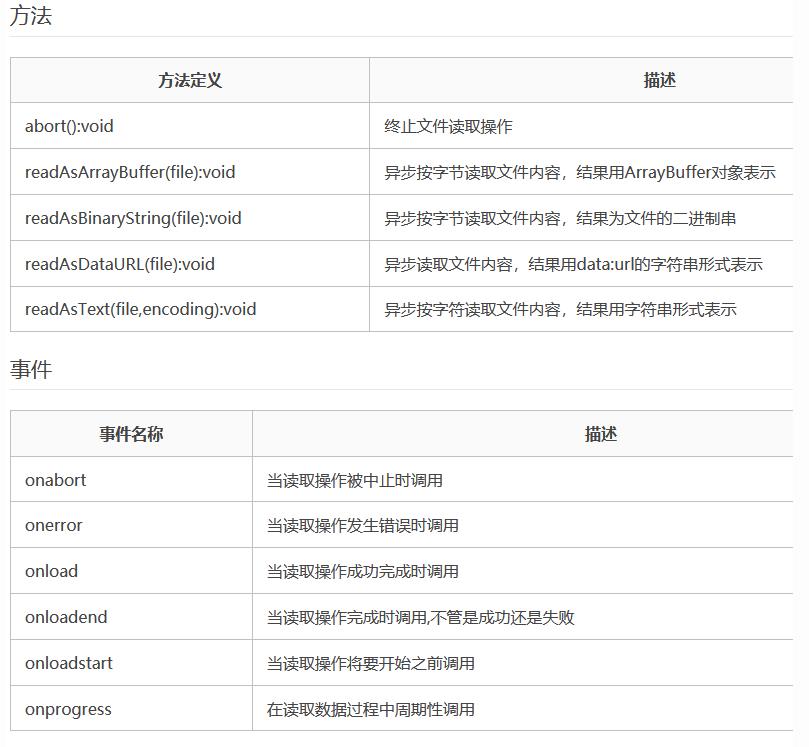Select the onloadstart event name

tap(69, 663)
